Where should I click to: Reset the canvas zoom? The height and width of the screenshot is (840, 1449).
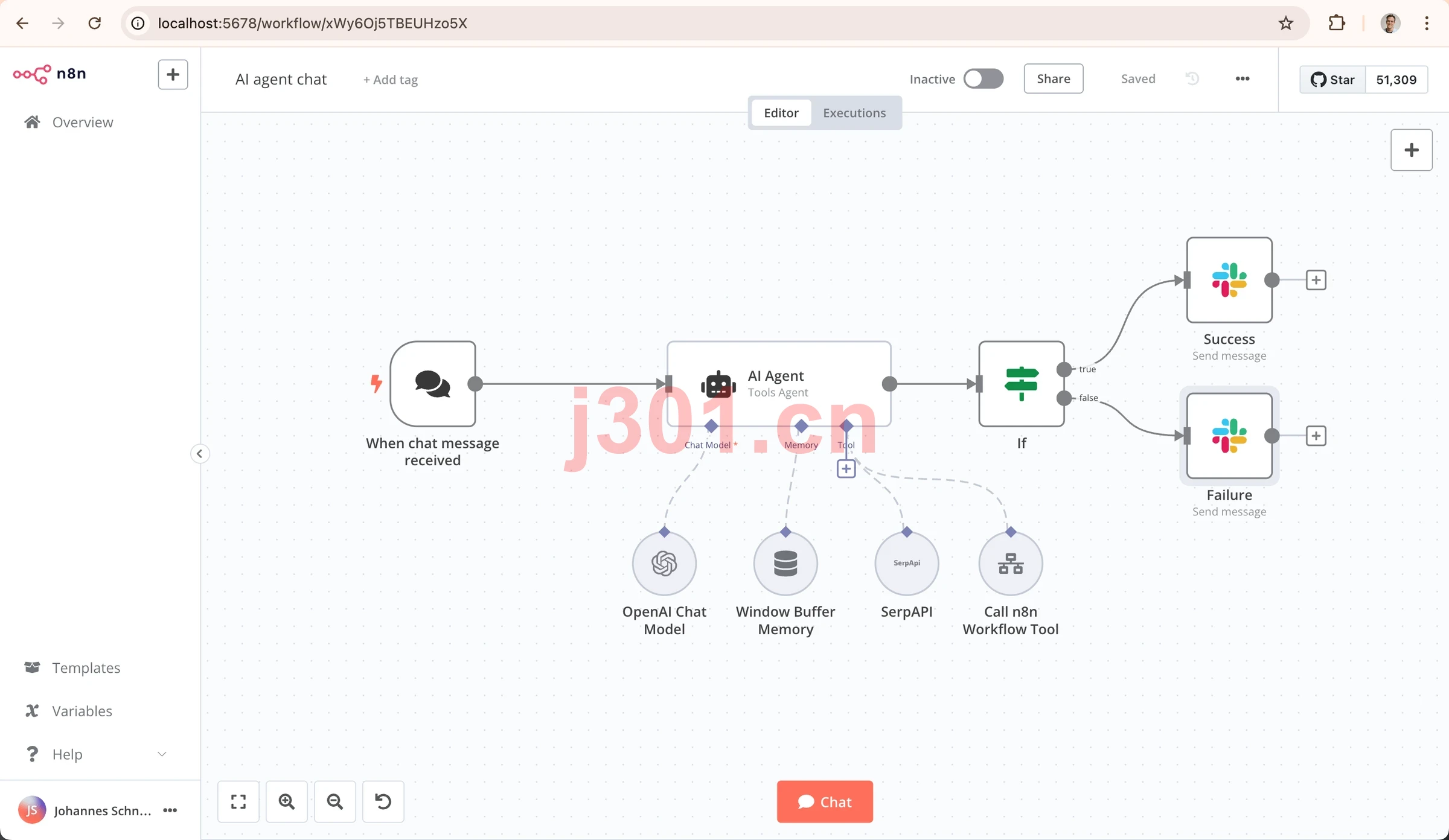pyautogui.click(x=383, y=801)
